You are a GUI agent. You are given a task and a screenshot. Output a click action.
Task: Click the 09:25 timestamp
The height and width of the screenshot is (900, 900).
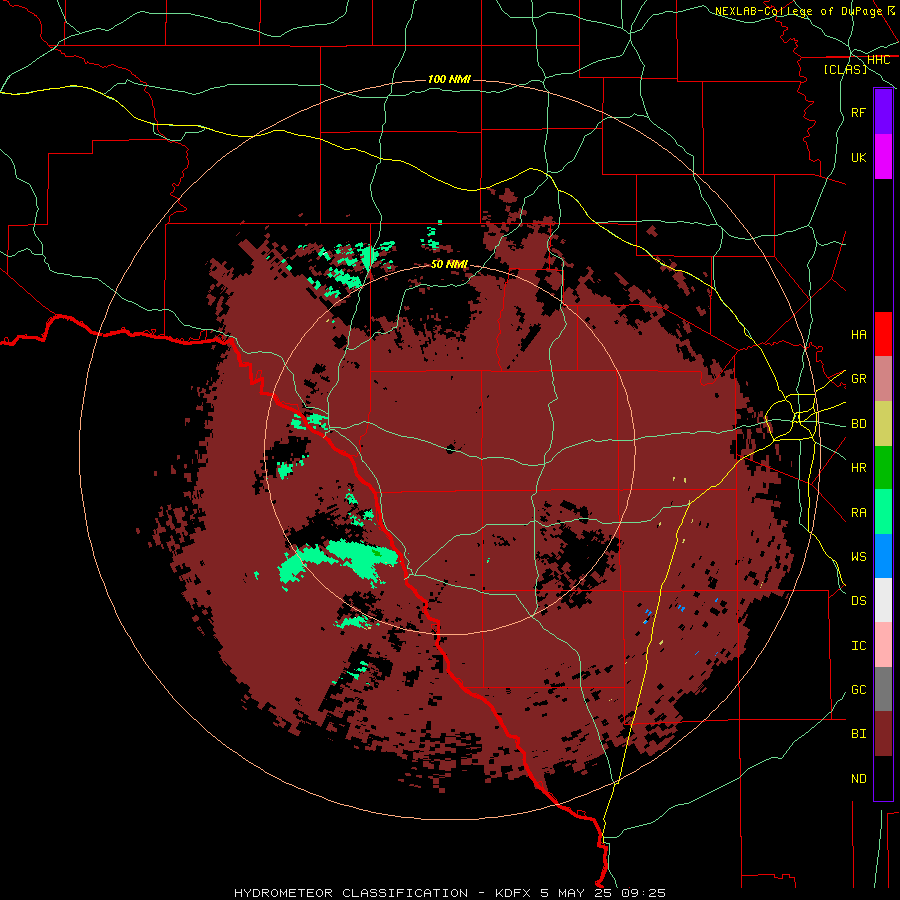pyautogui.click(x=643, y=893)
